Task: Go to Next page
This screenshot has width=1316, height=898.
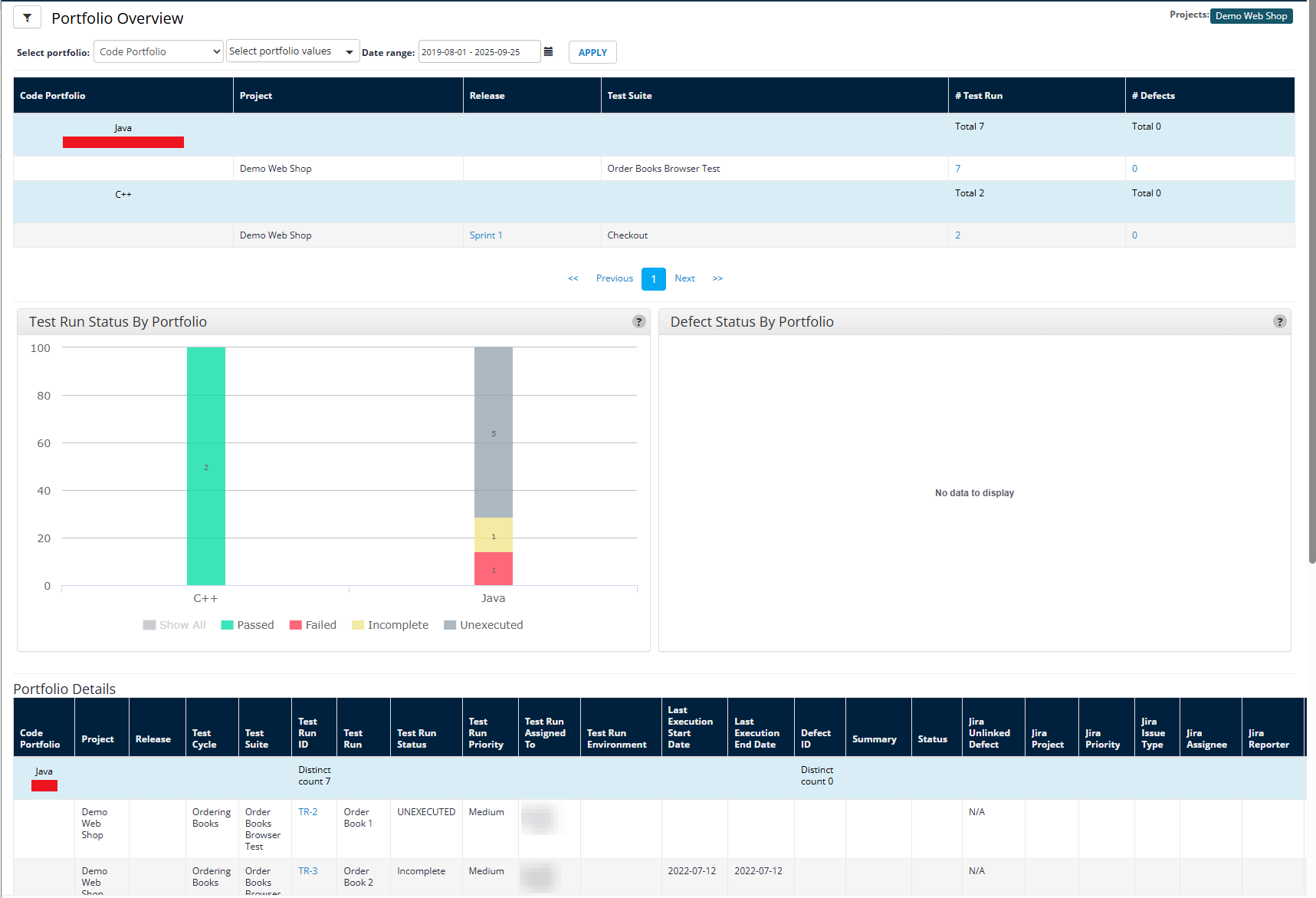Action: (x=684, y=279)
